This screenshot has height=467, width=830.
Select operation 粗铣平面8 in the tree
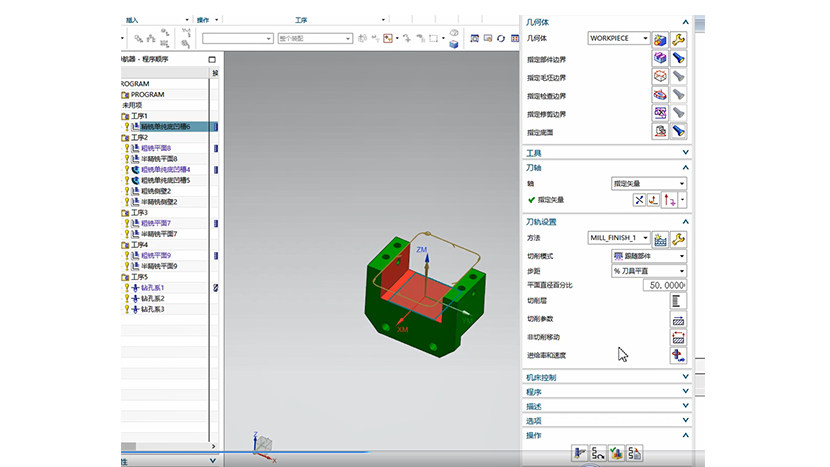(156, 148)
